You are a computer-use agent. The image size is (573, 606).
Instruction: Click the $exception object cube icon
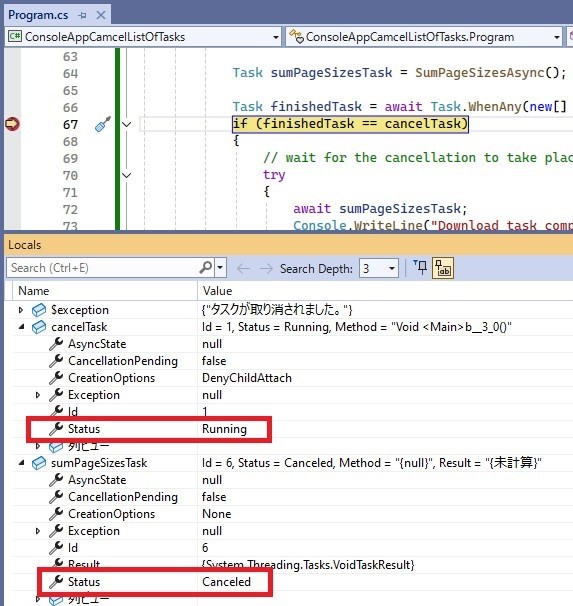(x=39, y=310)
